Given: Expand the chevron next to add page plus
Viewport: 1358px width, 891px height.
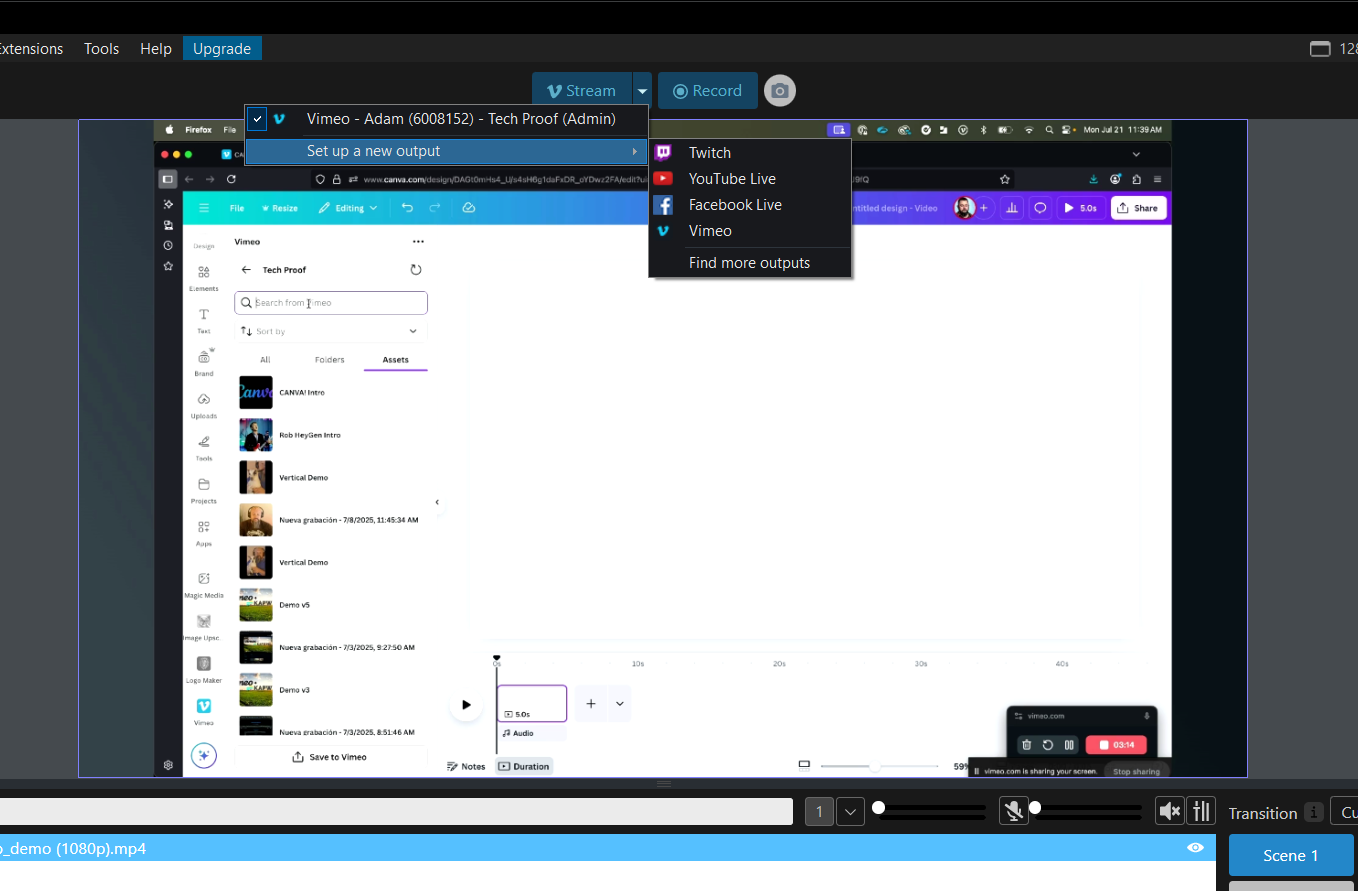Looking at the screenshot, I should (619, 704).
